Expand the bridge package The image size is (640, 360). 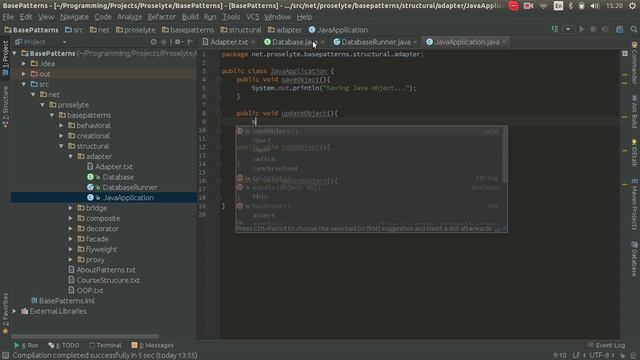point(71,208)
